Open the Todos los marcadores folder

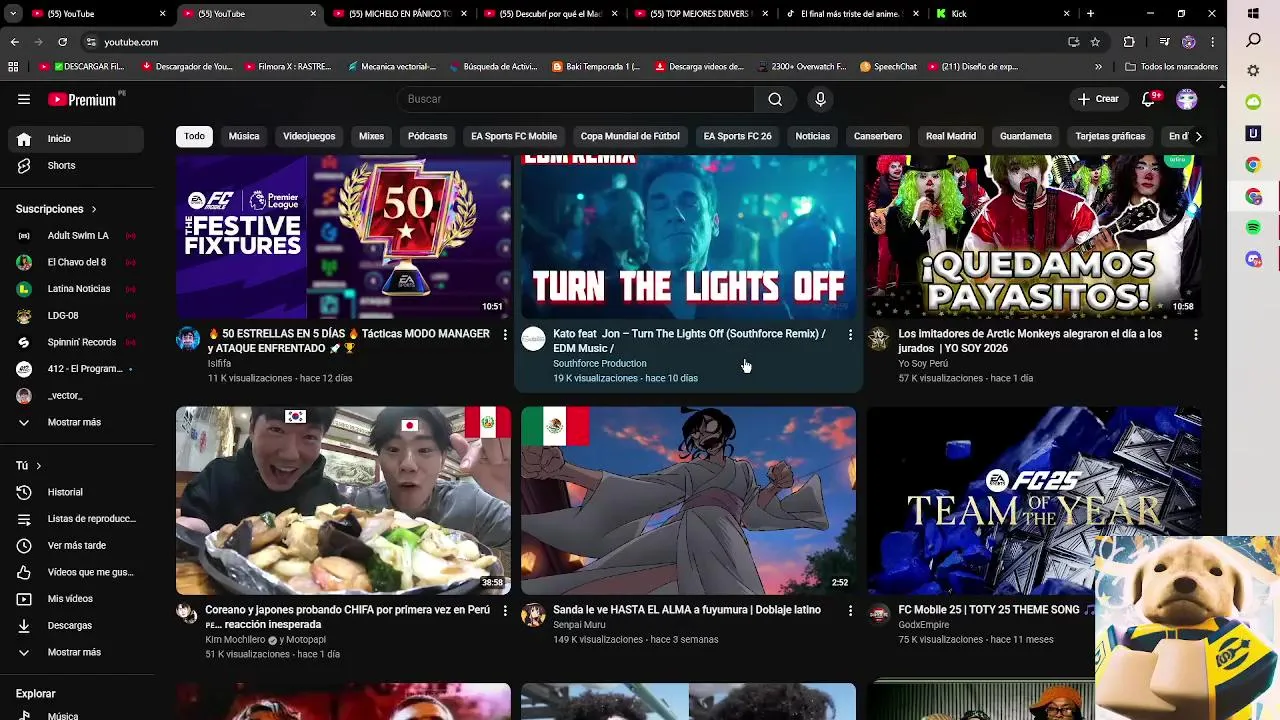coord(1171,67)
